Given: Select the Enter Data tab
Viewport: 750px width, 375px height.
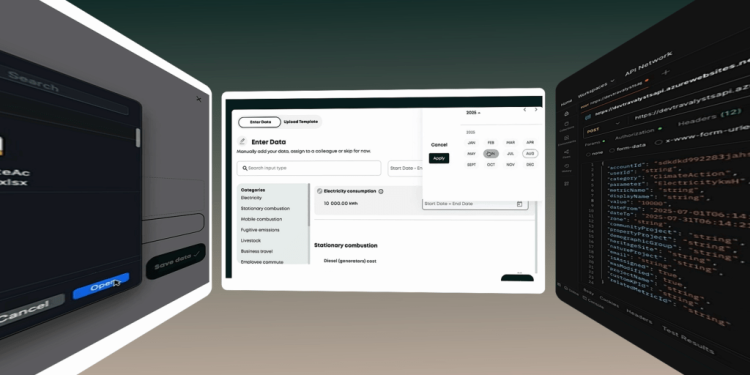Looking at the screenshot, I should (260, 122).
